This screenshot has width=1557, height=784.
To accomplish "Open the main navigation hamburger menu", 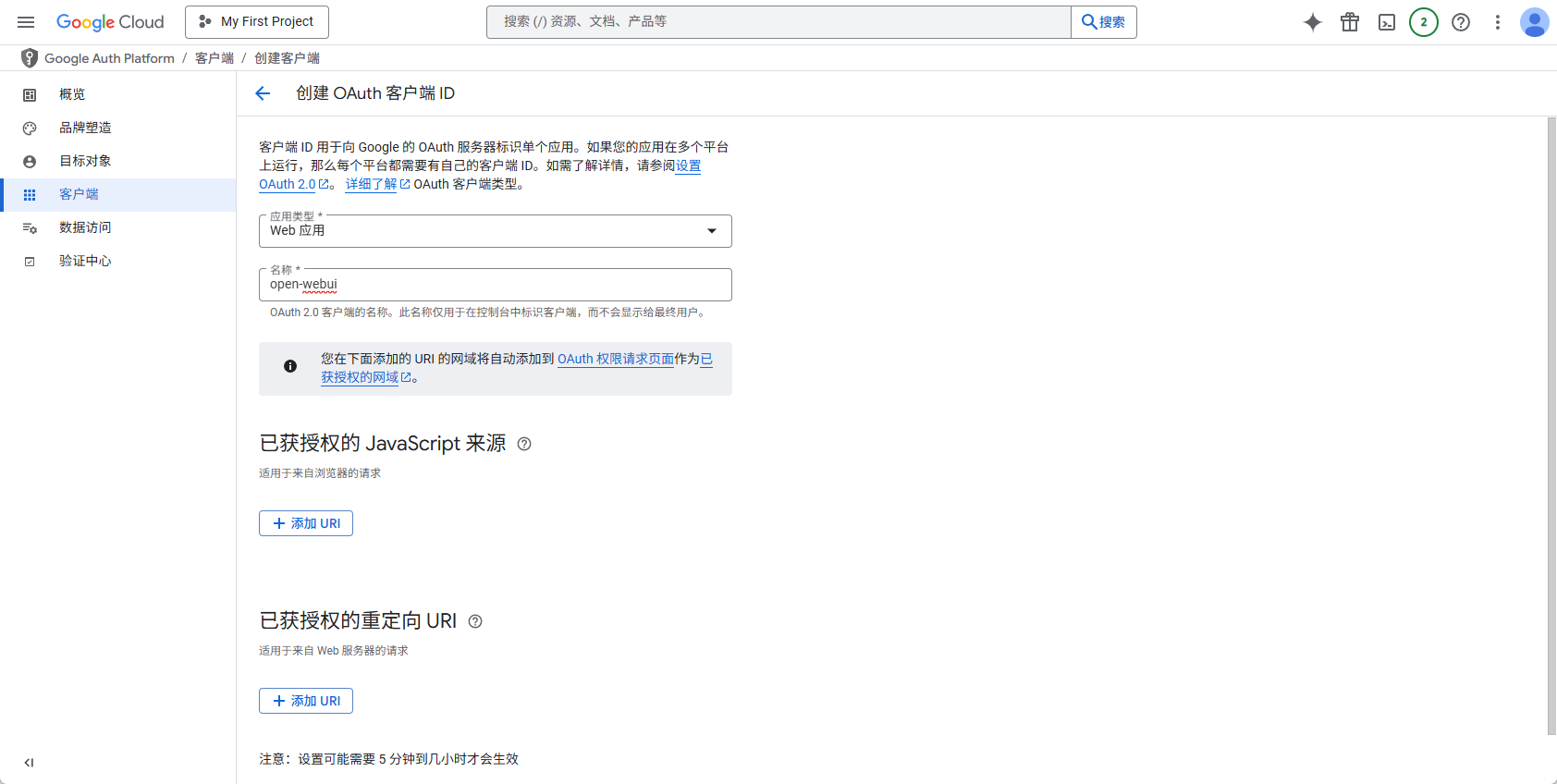I will [x=26, y=22].
